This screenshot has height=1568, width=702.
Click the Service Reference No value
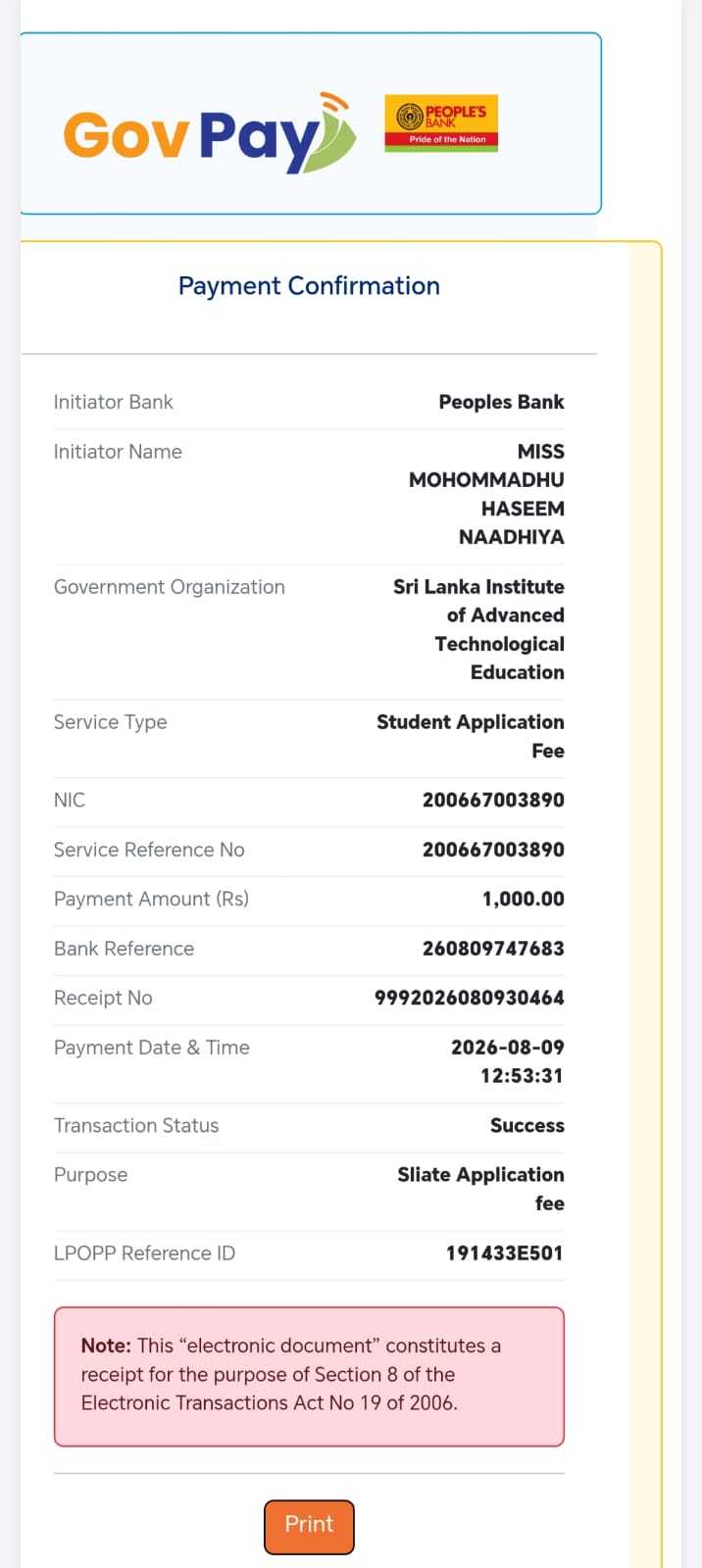tap(493, 850)
